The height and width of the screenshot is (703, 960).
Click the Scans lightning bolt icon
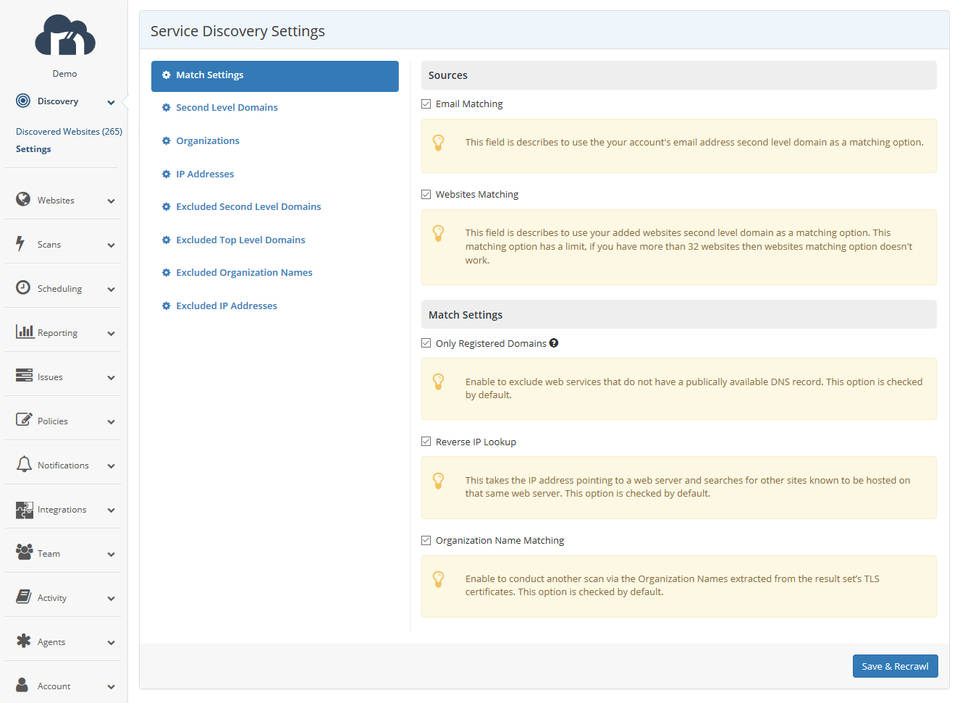[x=22, y=244]
